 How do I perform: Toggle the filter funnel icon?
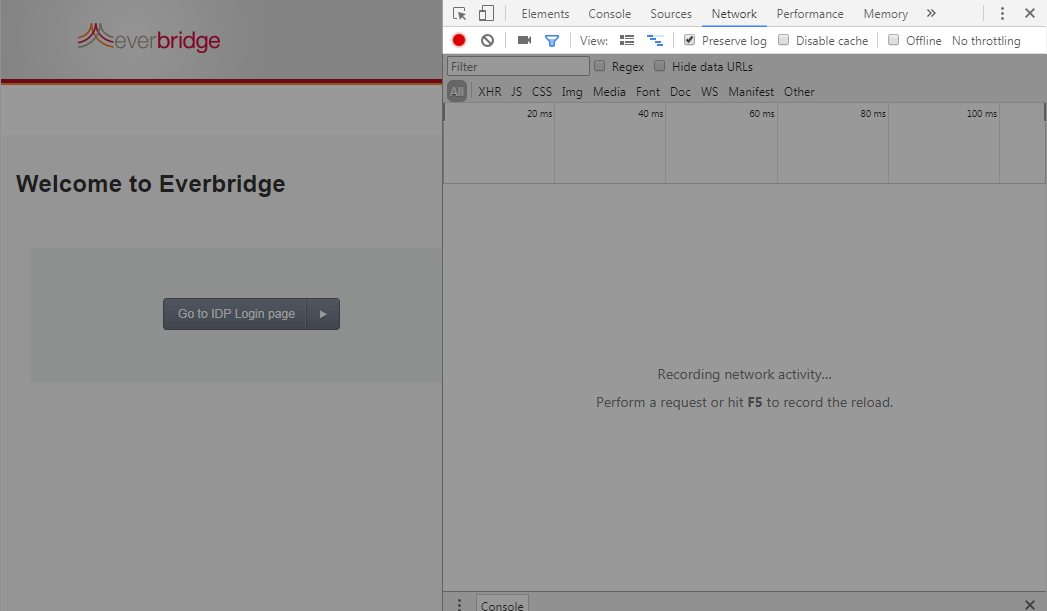[552, 41]
